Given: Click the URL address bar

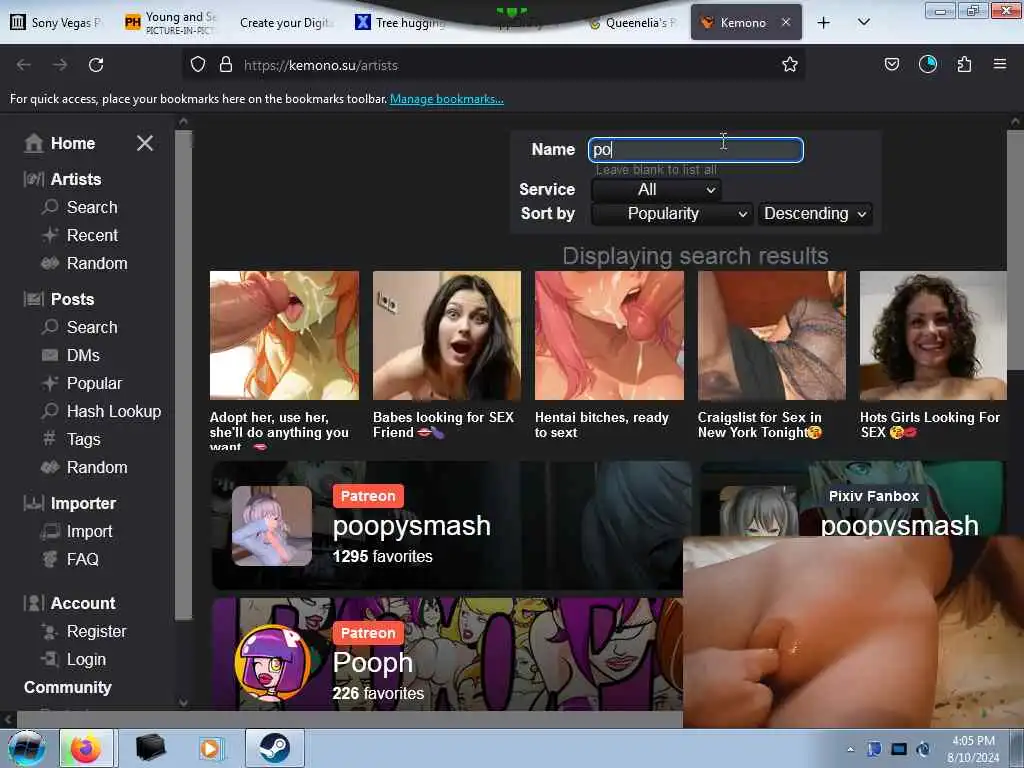Looking at the screenshot, I should point(493,65).
